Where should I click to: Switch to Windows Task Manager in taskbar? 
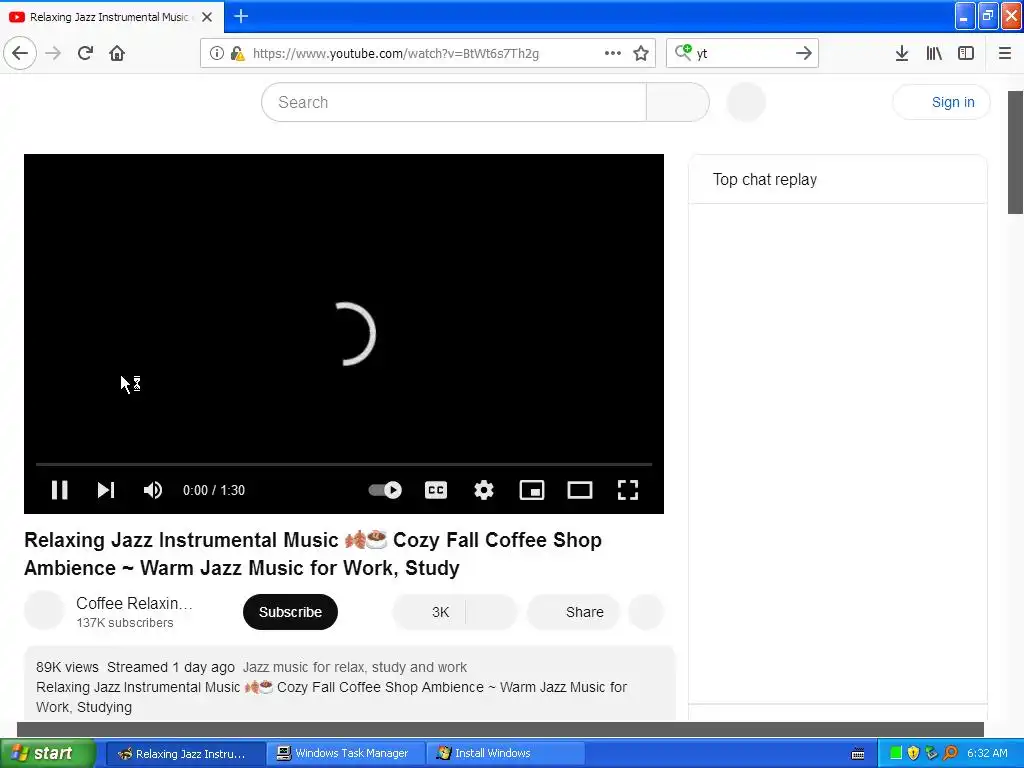(346, 753)
